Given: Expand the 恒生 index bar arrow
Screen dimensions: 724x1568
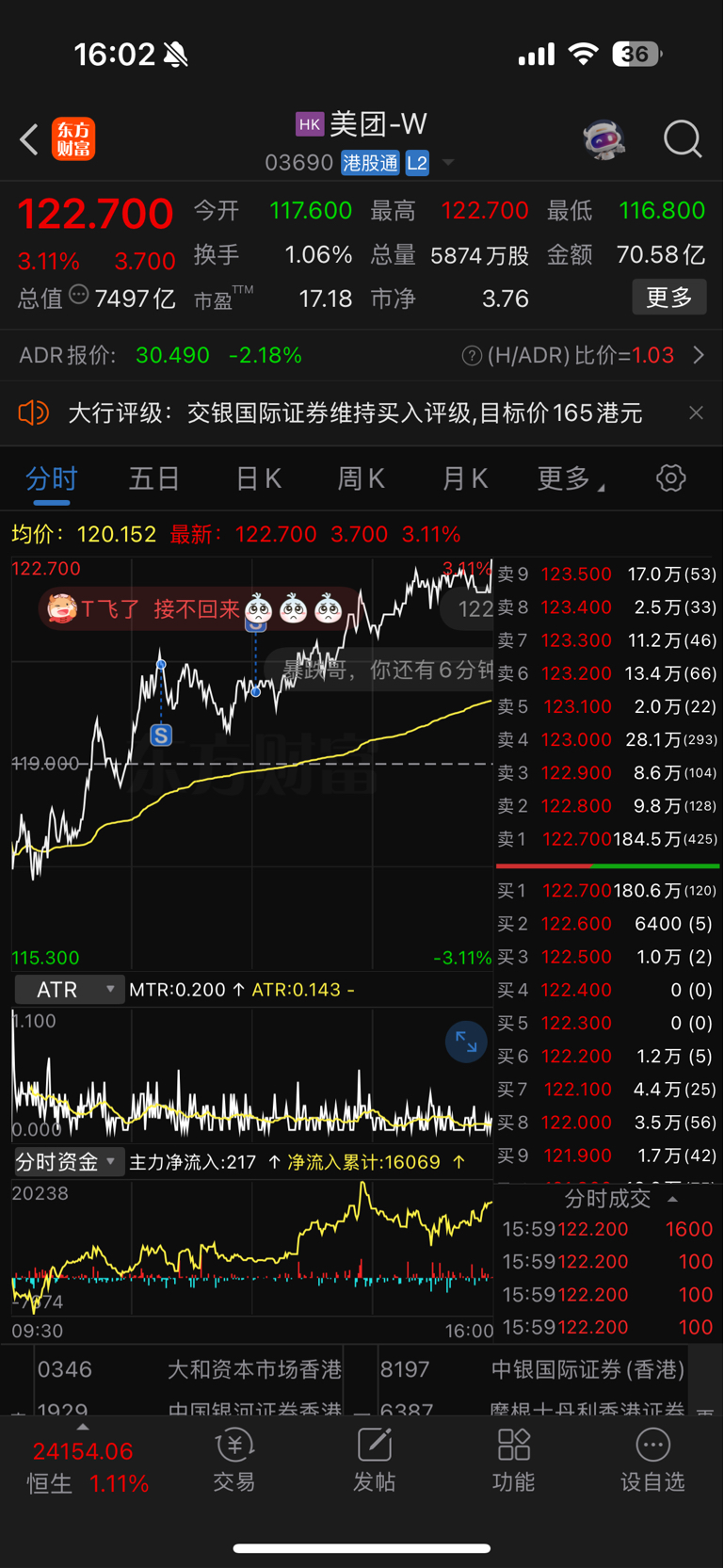Looking at the screenshot, I should 83,1427.
